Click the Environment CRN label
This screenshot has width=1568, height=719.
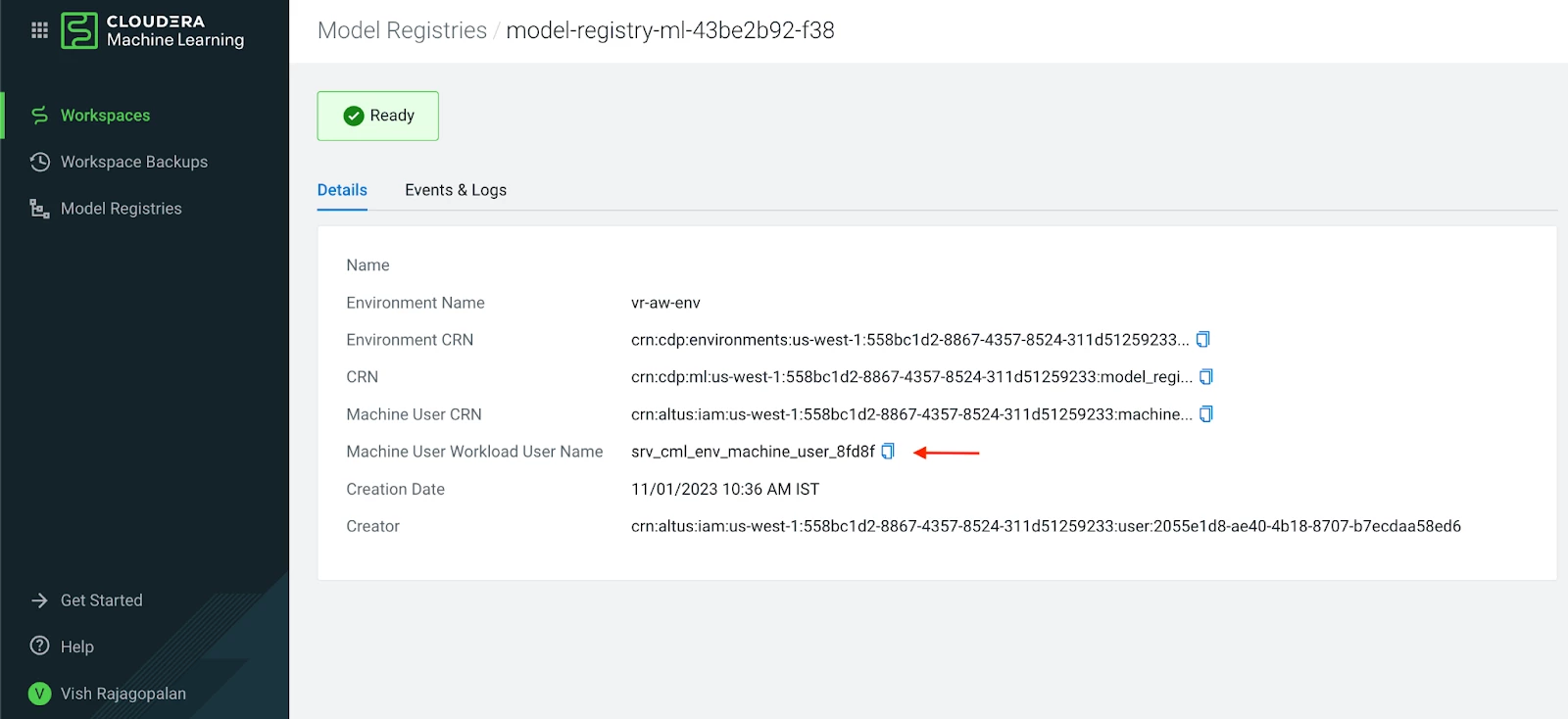click(x=410, y=340)
